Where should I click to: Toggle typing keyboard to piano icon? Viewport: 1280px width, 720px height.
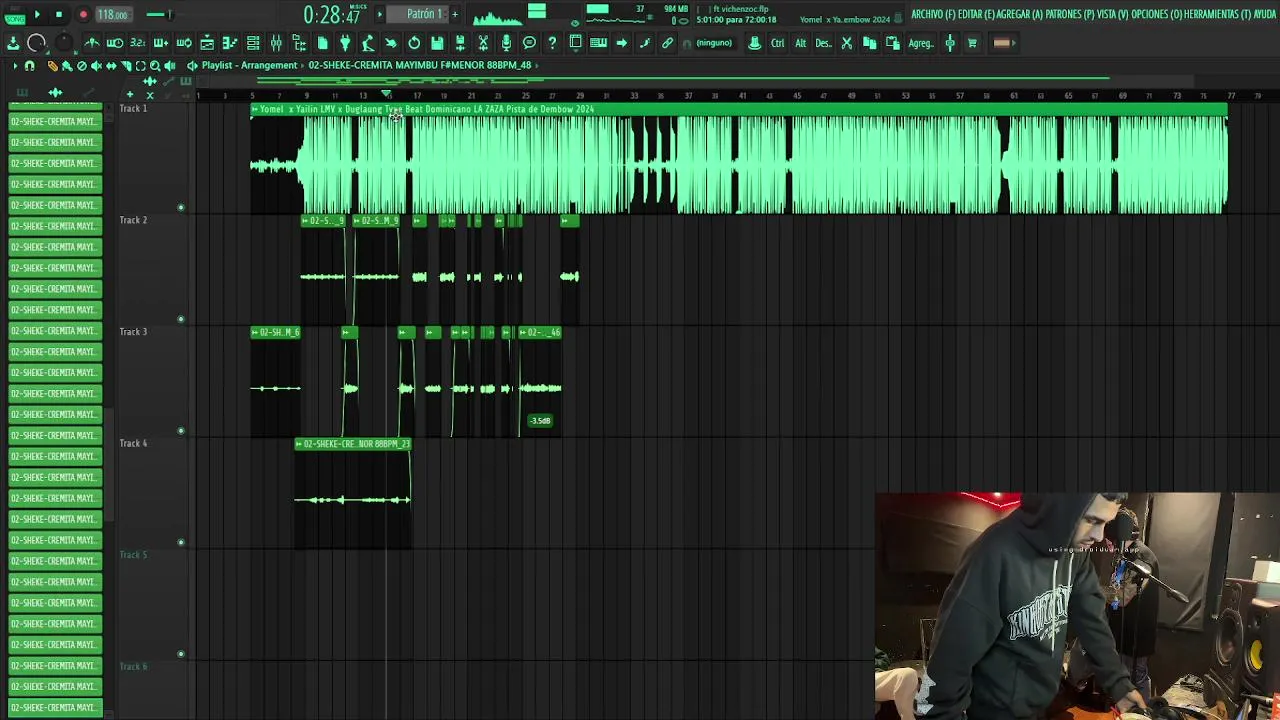pos(598,43)
